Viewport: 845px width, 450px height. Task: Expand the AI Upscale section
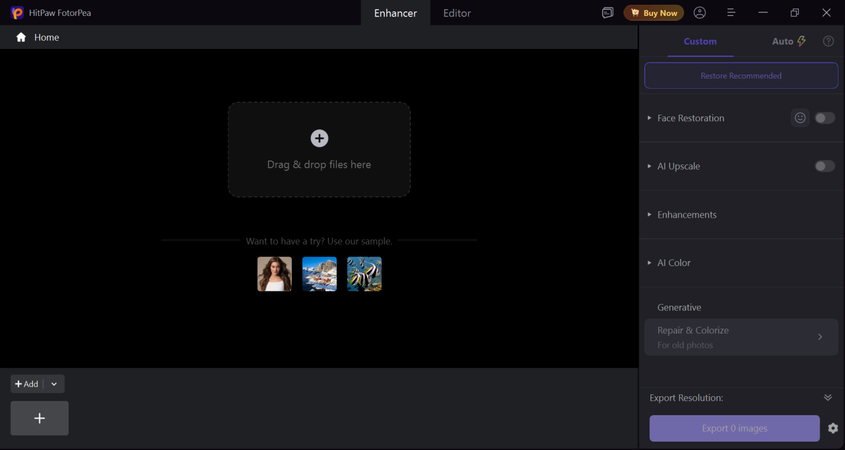649,166
